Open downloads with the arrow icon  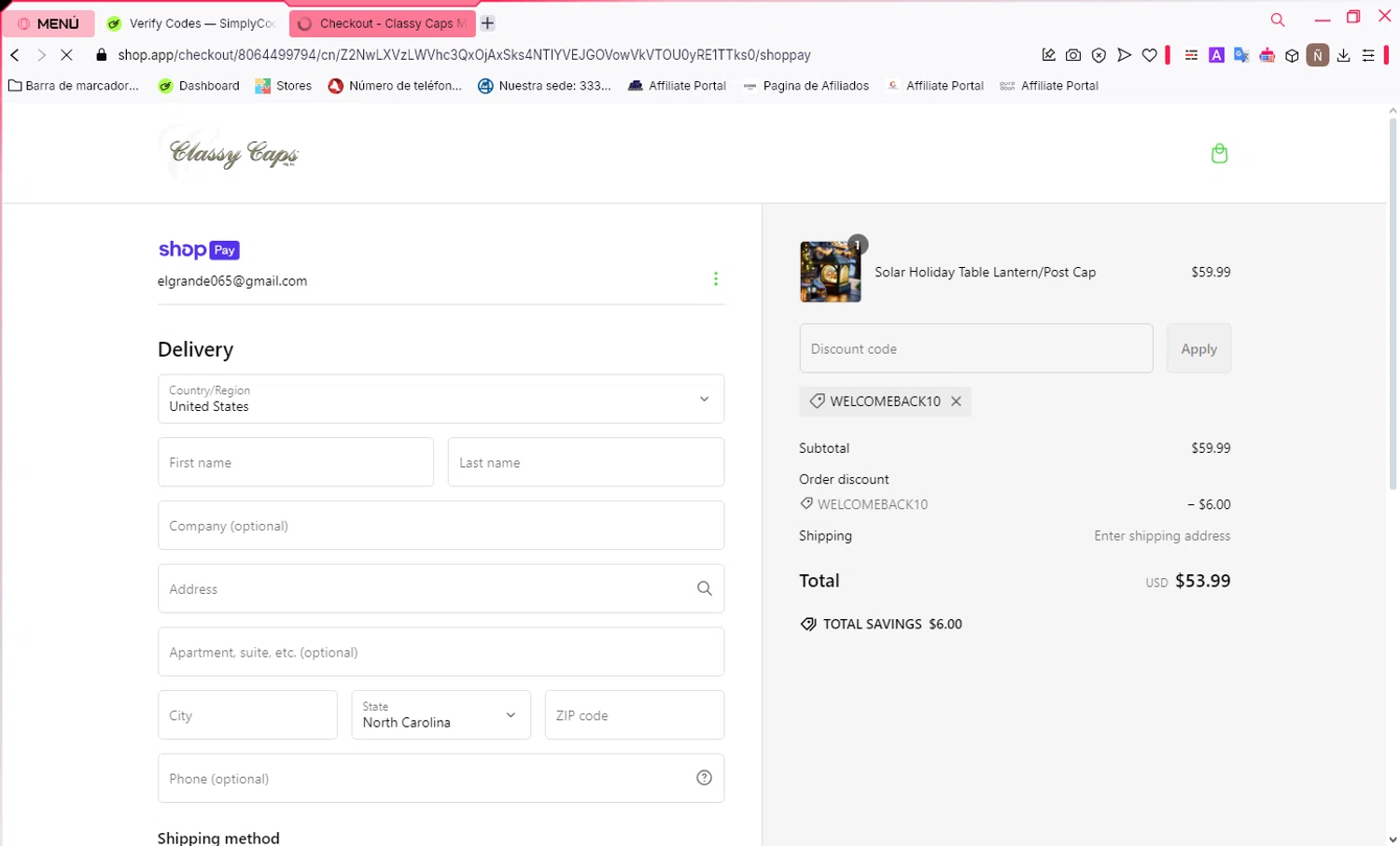point(1343,55)
